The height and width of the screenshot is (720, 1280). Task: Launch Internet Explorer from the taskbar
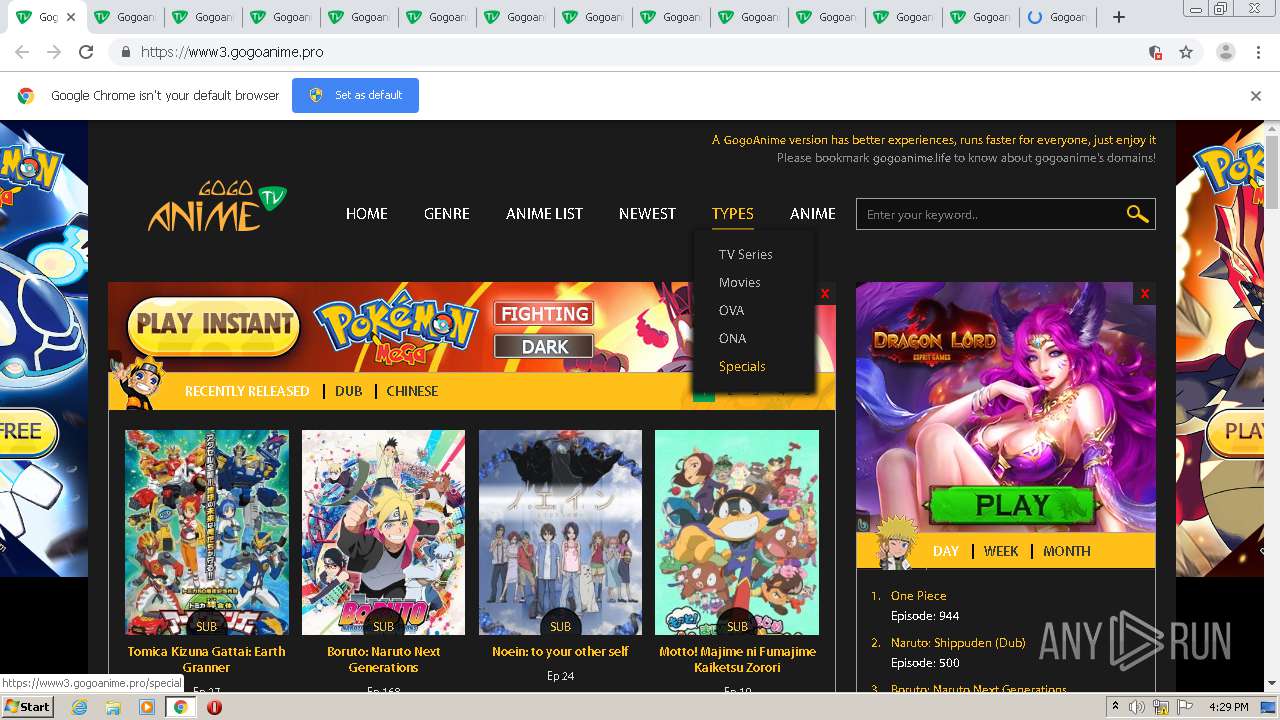(80, 707)
